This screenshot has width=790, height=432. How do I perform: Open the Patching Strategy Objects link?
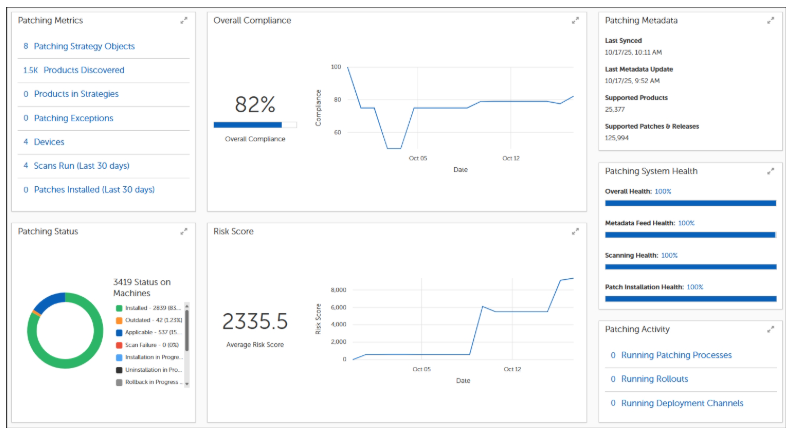pyautogui.click(x=84, y=46)
